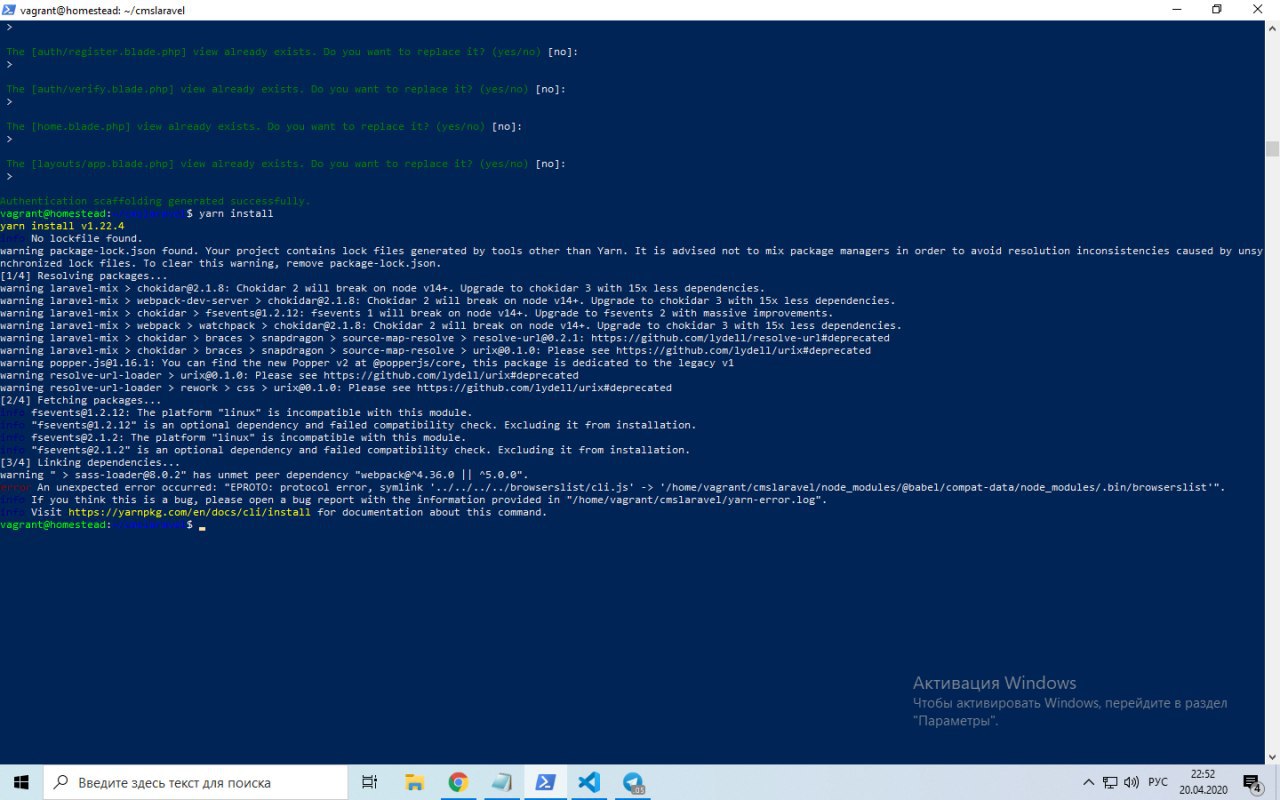The height and width of the screenshot is (800, 1280).
Task: Click the last prompt line with cursor
Action: click(x=102, y=525)
